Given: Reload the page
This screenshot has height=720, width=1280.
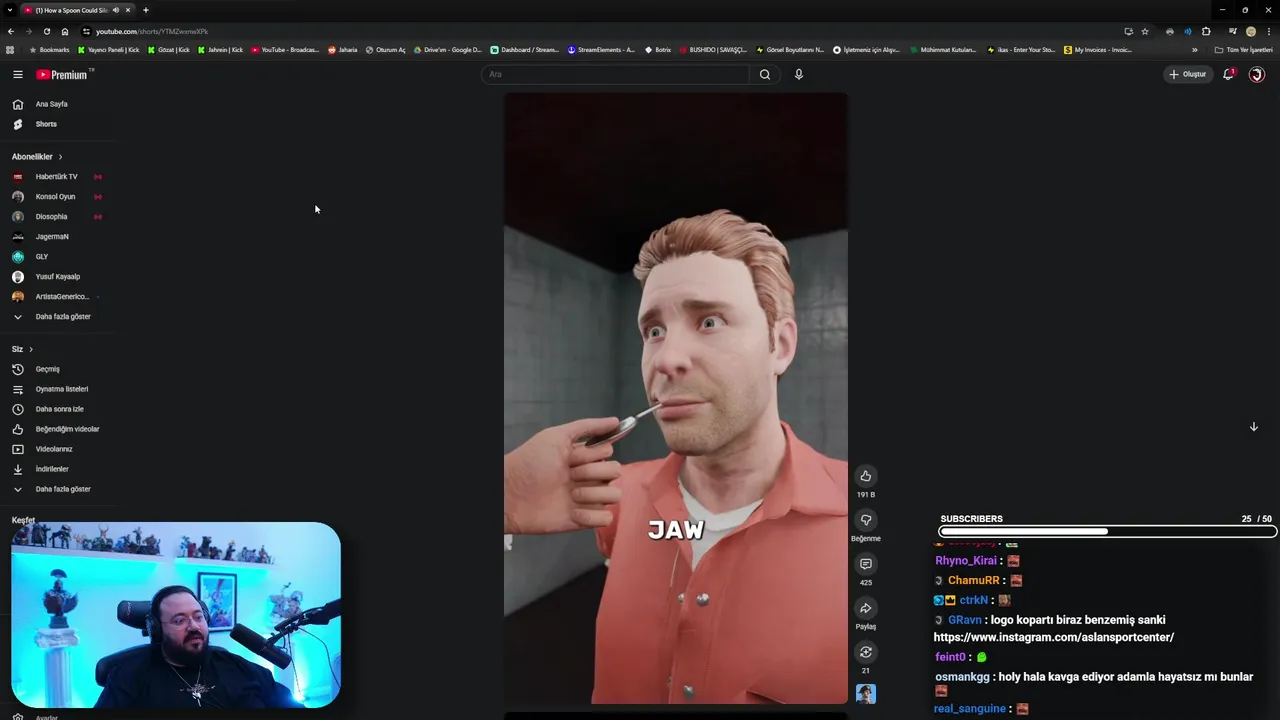Looking at the screenshot, I should pos(46,31).
